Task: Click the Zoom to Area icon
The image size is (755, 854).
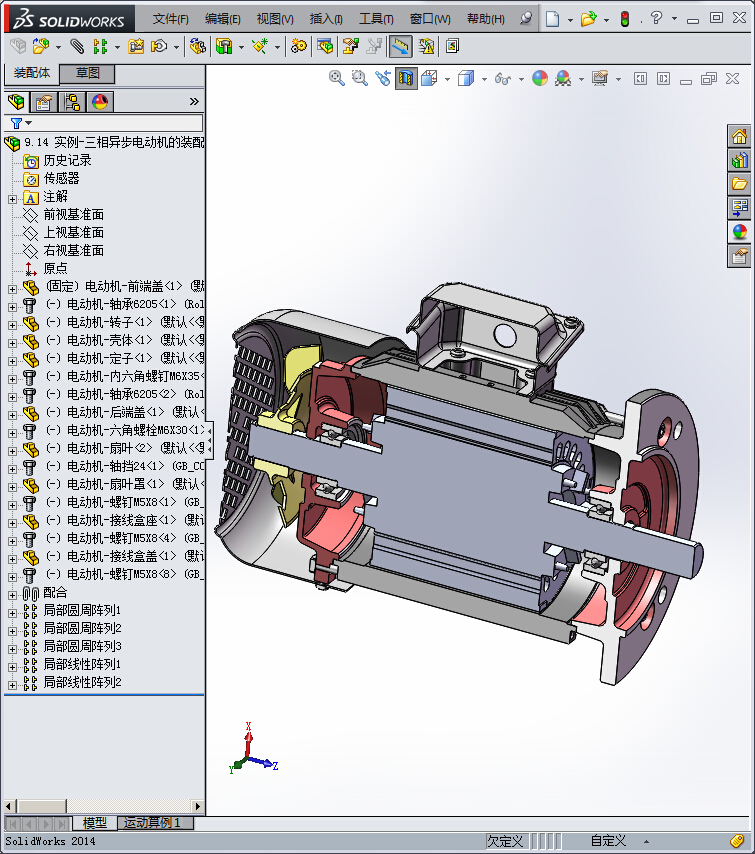Action: (x=360, y=78)
